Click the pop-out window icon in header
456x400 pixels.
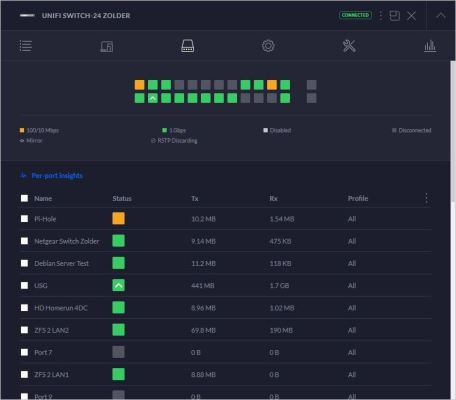tap(395, 16)
